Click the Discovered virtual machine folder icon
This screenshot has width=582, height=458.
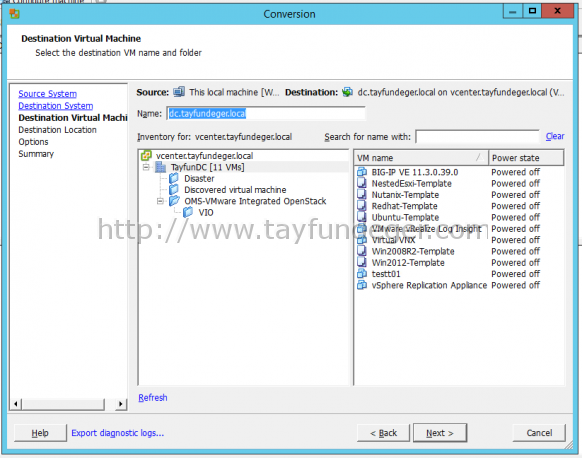174,190
